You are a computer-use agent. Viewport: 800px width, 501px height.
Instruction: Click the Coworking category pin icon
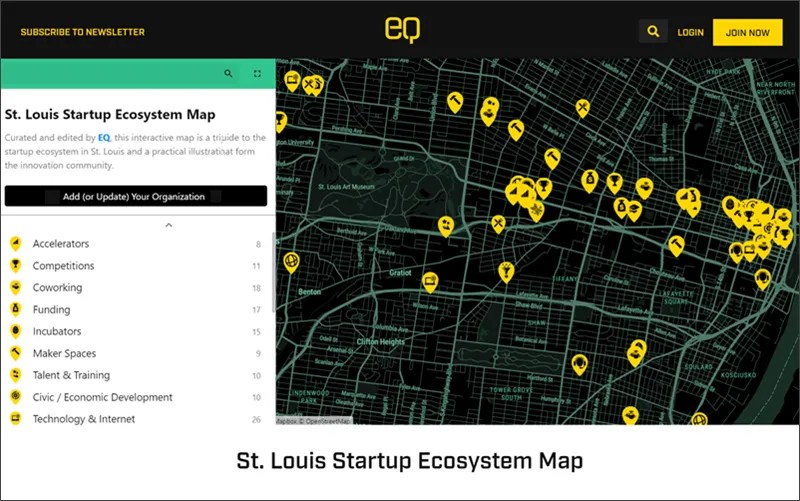[16, 288]
